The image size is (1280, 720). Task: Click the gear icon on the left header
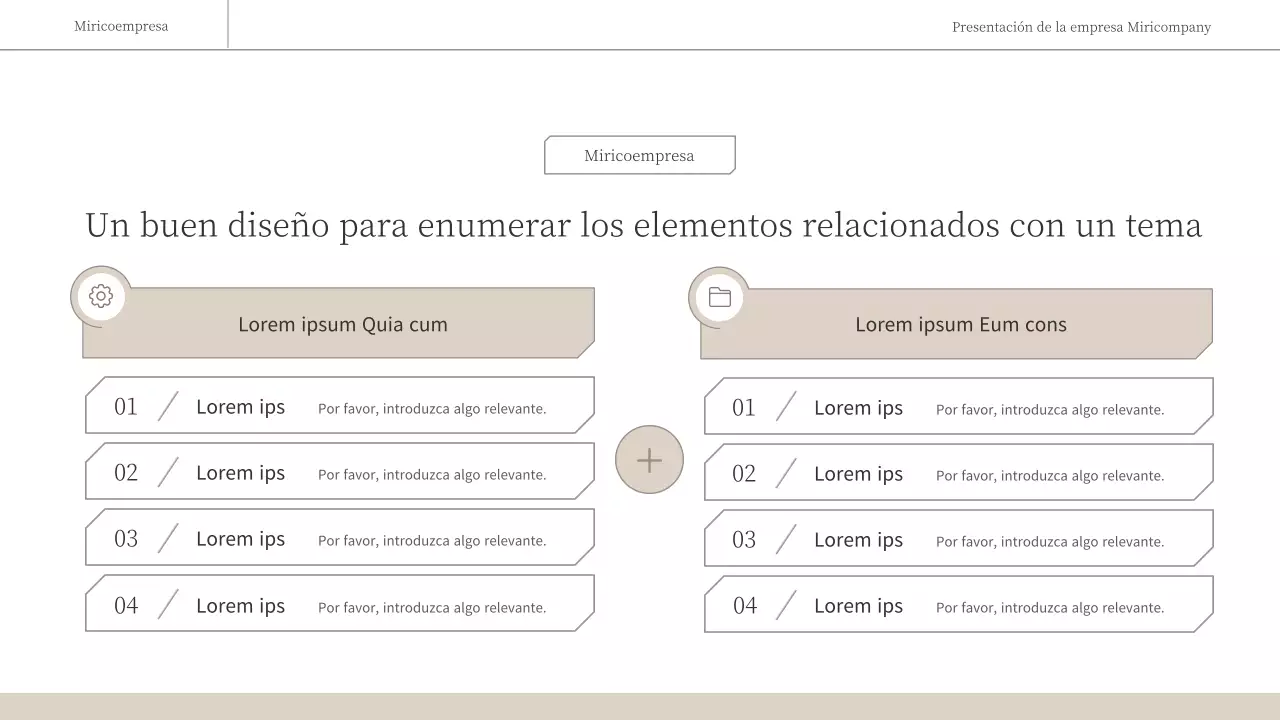point(101,296)
